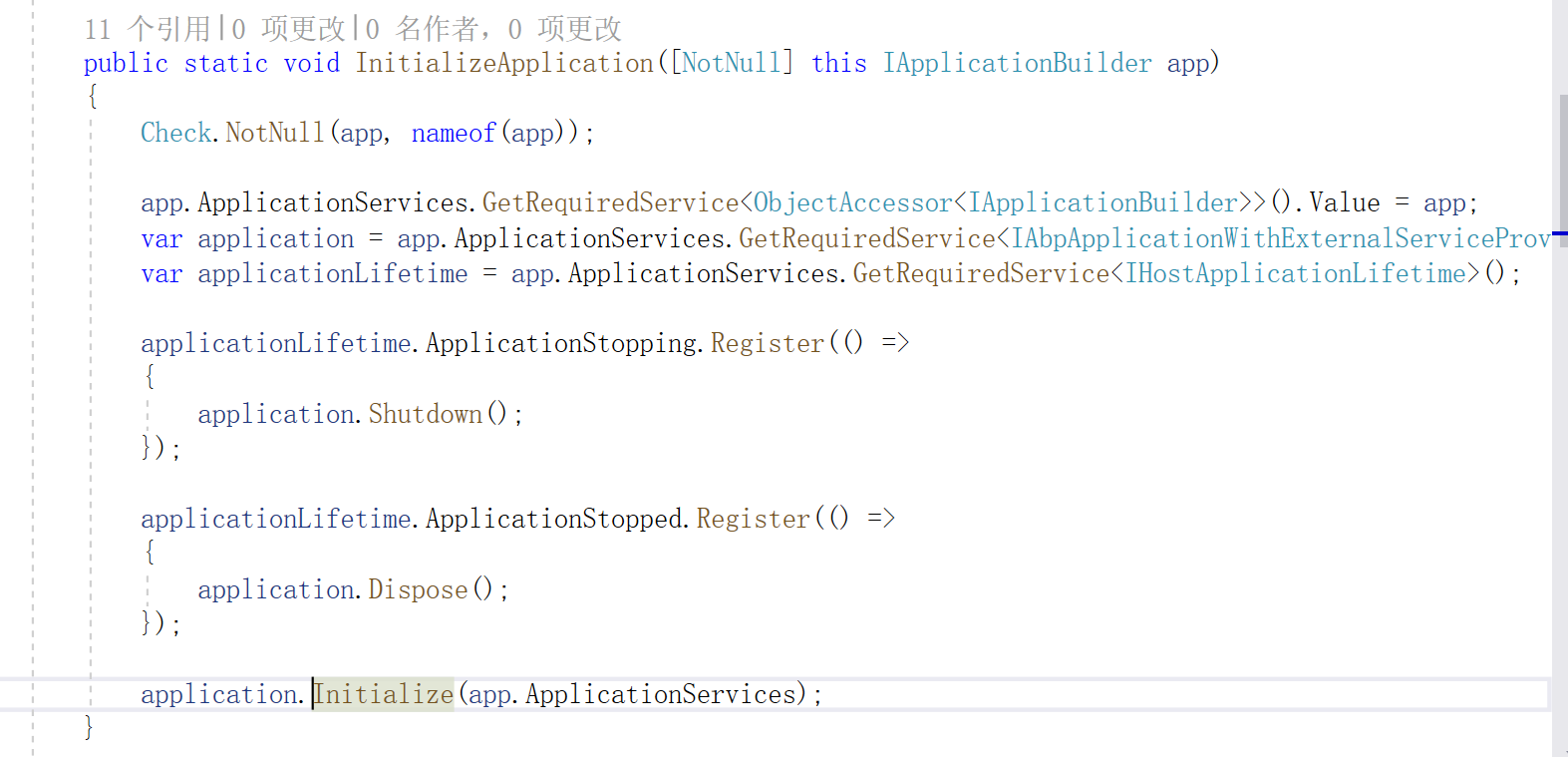
Task: Click the public keyword of the method
Action: (126, 63)
